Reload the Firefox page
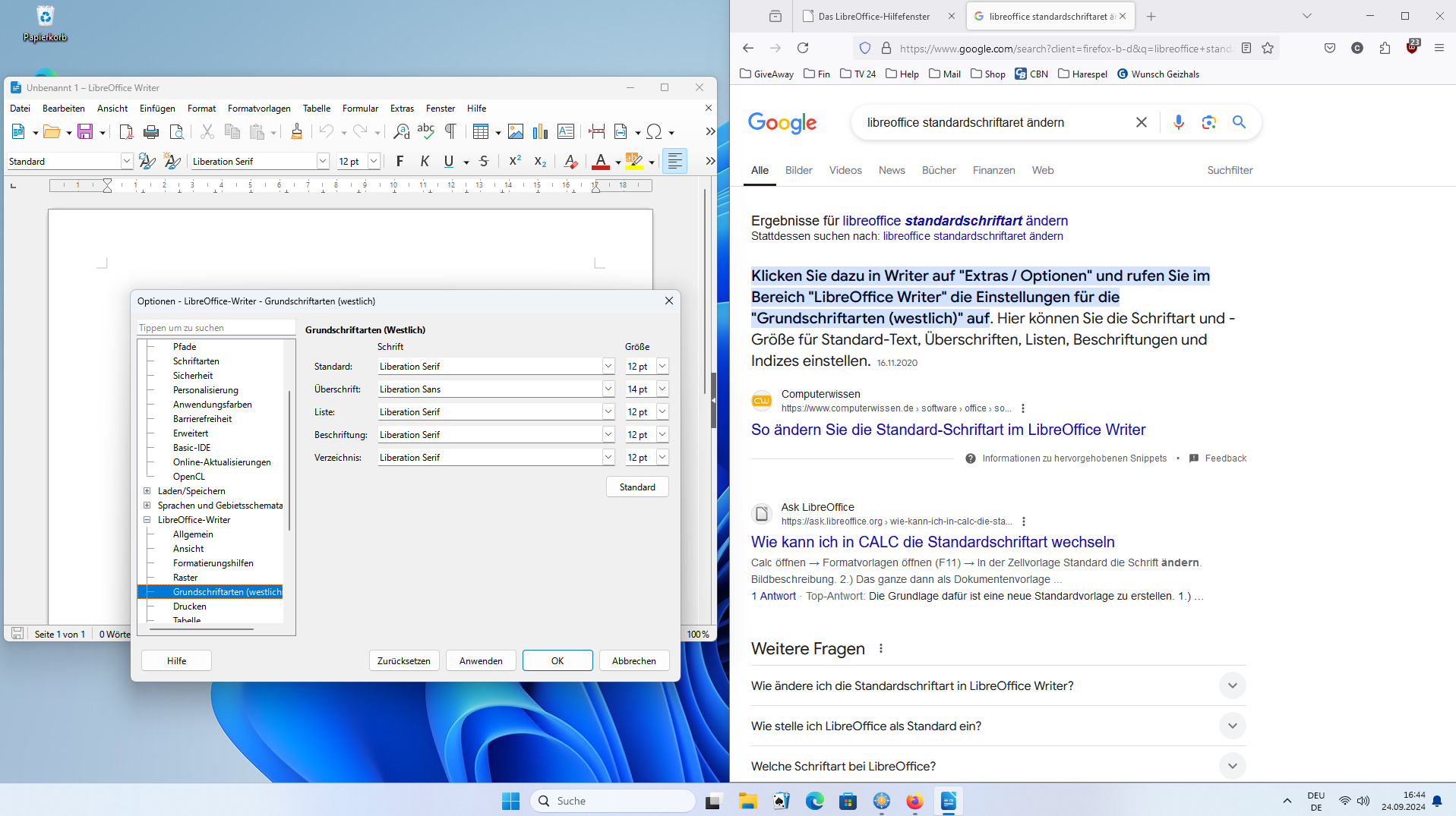 point(803,48)
